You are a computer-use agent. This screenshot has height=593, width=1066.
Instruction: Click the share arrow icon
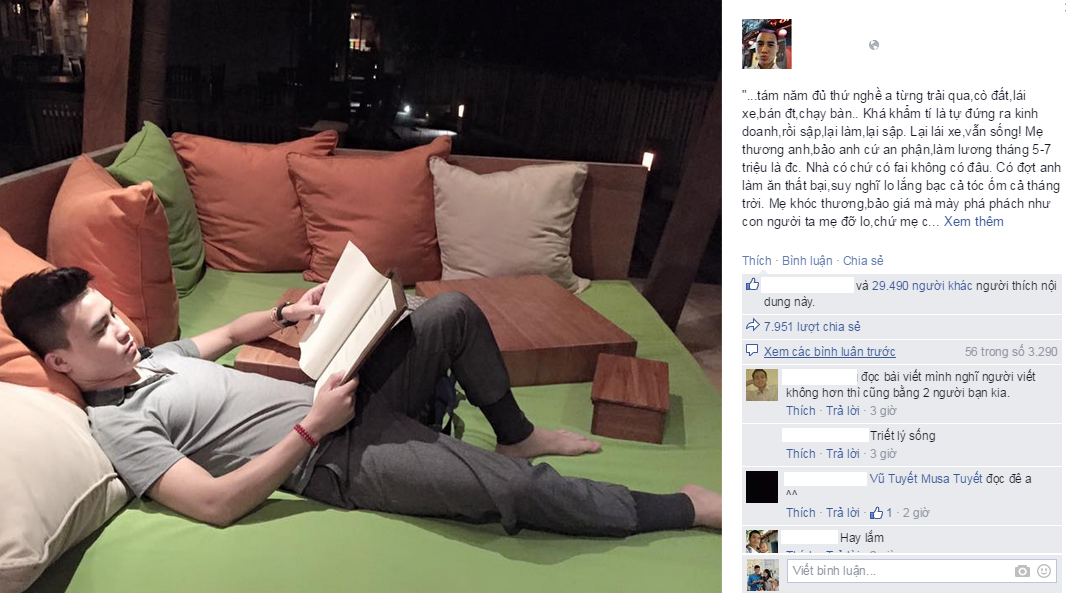click(753, 325)
